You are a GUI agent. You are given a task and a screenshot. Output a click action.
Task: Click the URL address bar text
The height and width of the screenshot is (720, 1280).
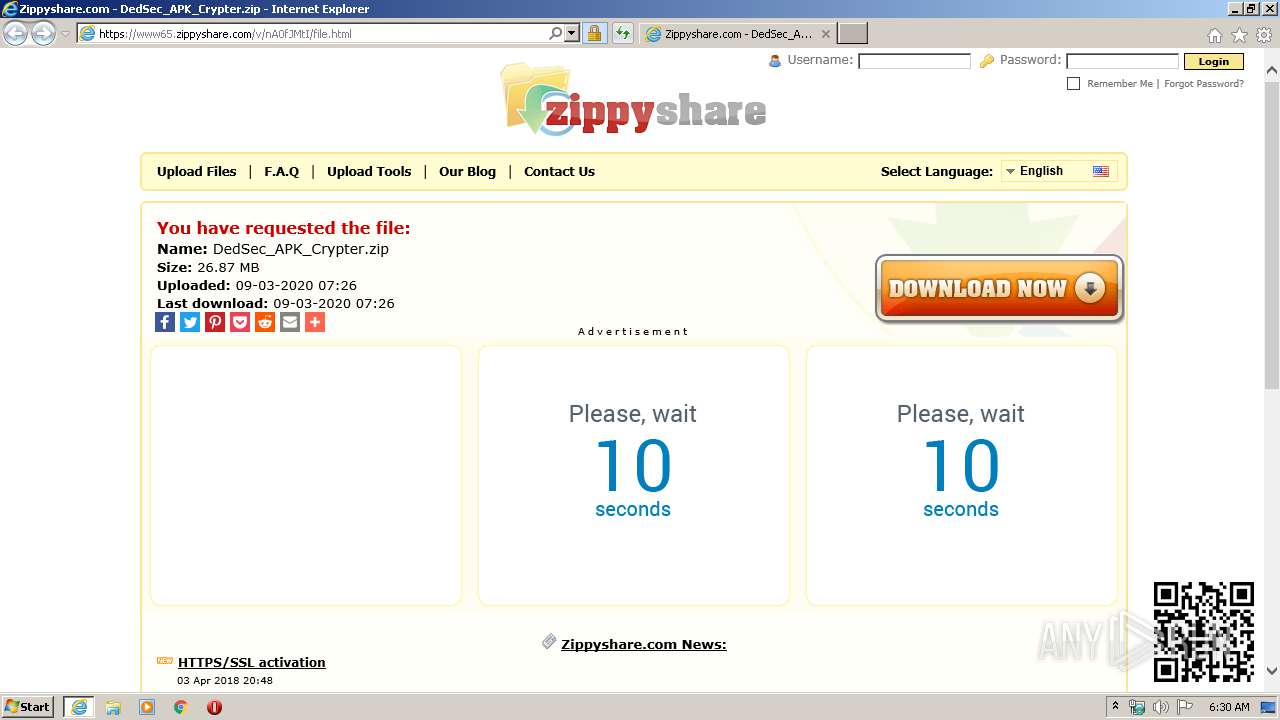(225, 34)
